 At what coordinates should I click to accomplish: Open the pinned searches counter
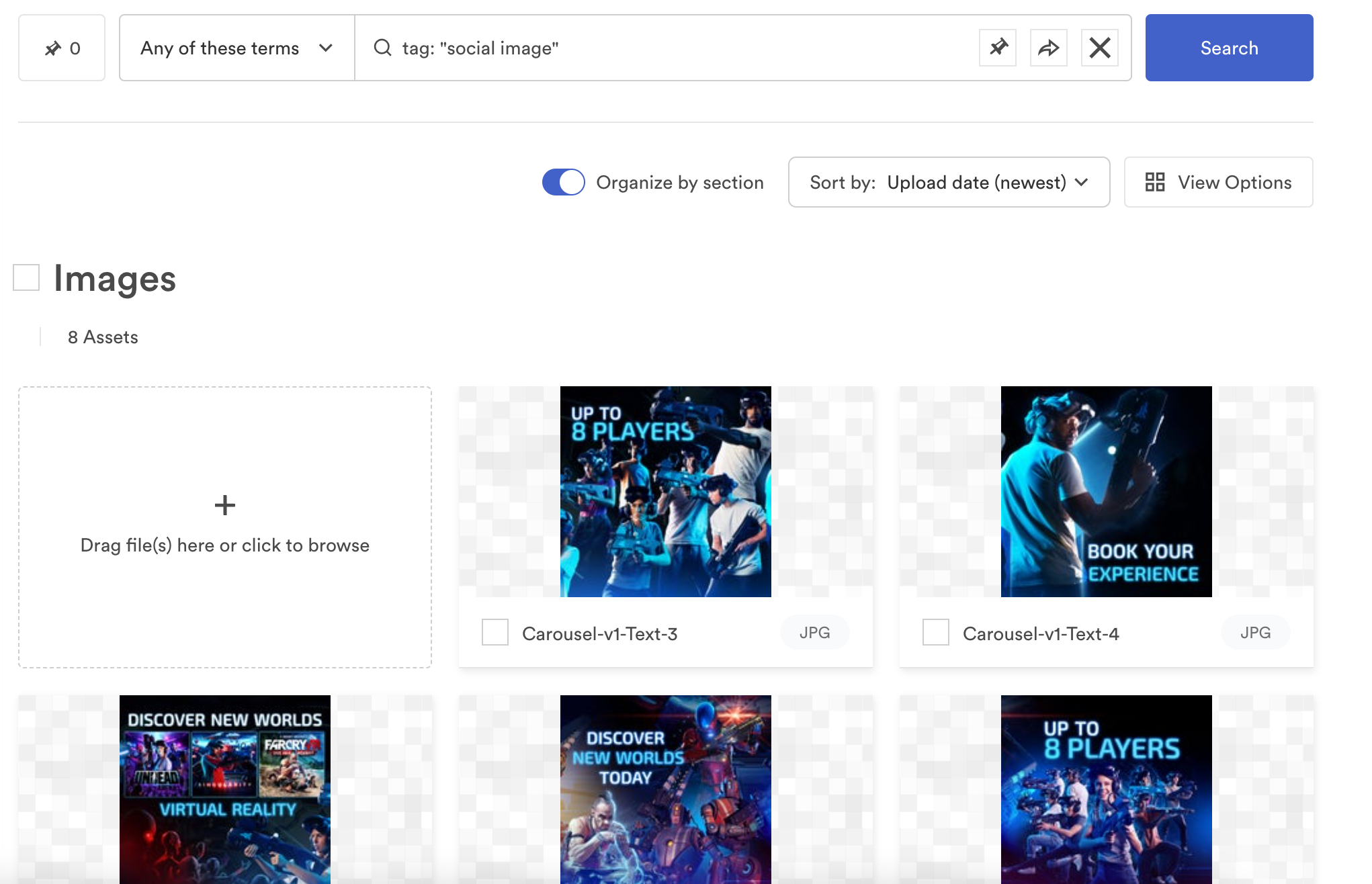click(x=62, y=48)
